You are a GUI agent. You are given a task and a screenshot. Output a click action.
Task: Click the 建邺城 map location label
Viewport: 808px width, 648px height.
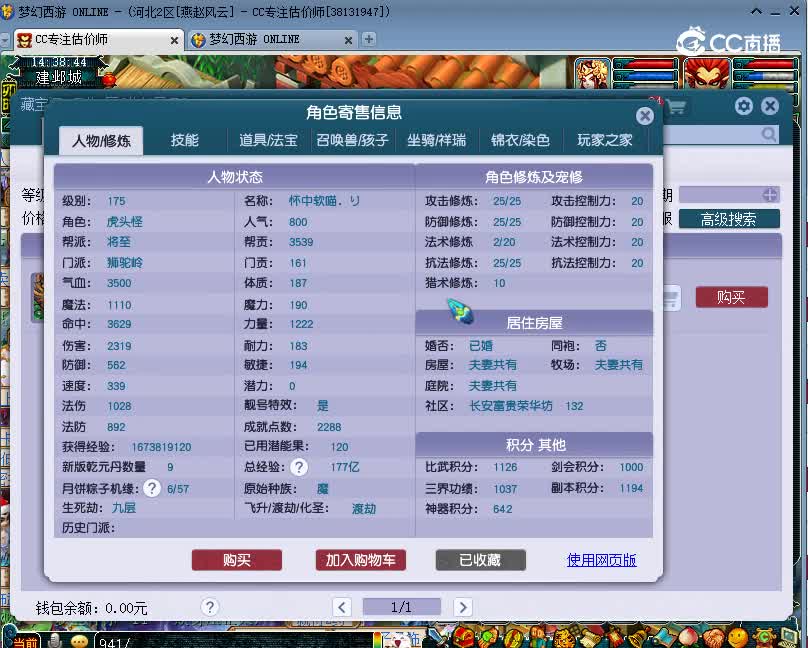tap(58, 78)
